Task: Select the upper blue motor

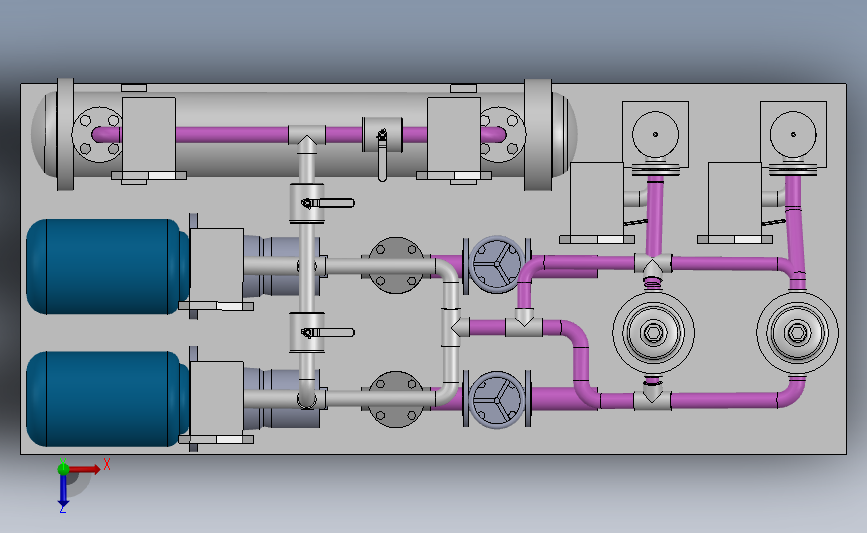Action: (108, 266)
